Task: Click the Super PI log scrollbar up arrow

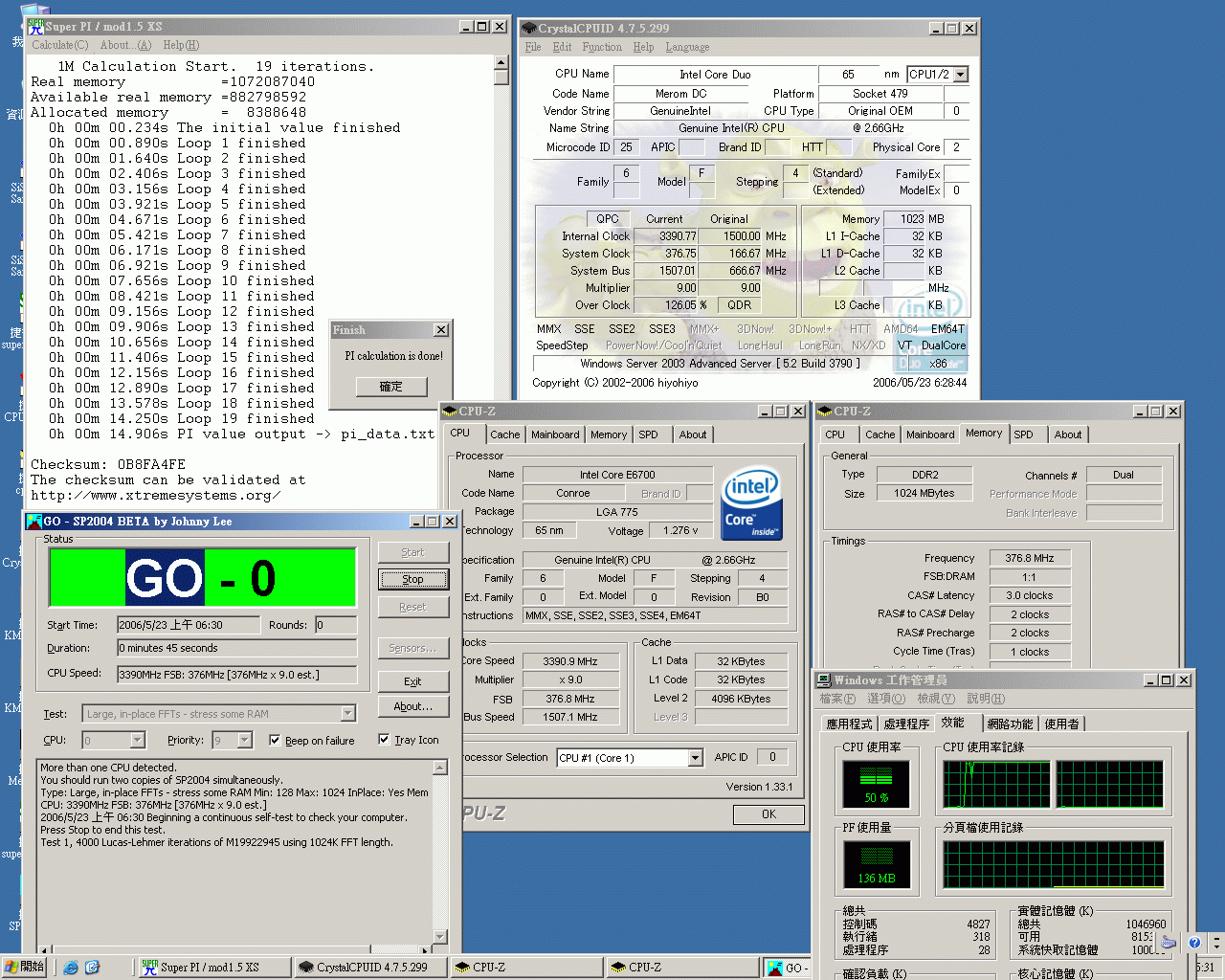Action: [501, 62]
